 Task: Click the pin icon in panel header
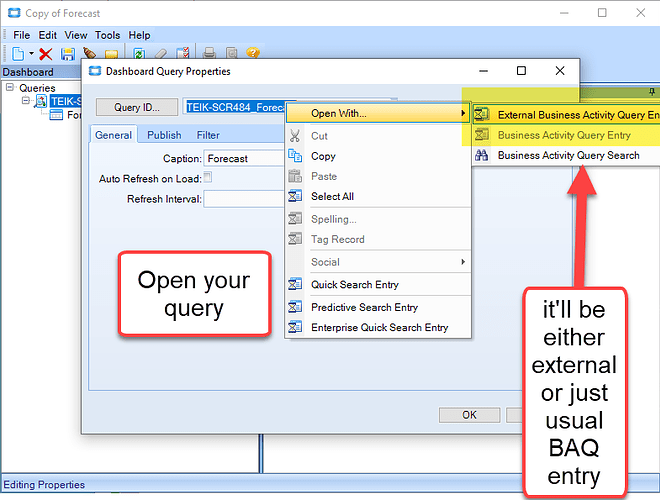click(x=652, y=91)
